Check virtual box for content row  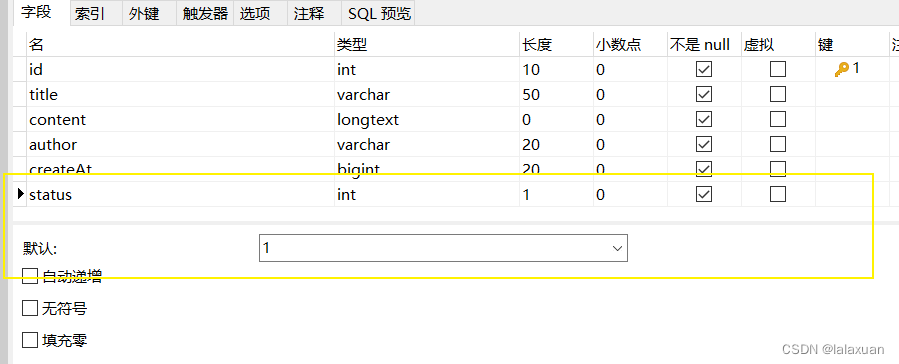778,119
